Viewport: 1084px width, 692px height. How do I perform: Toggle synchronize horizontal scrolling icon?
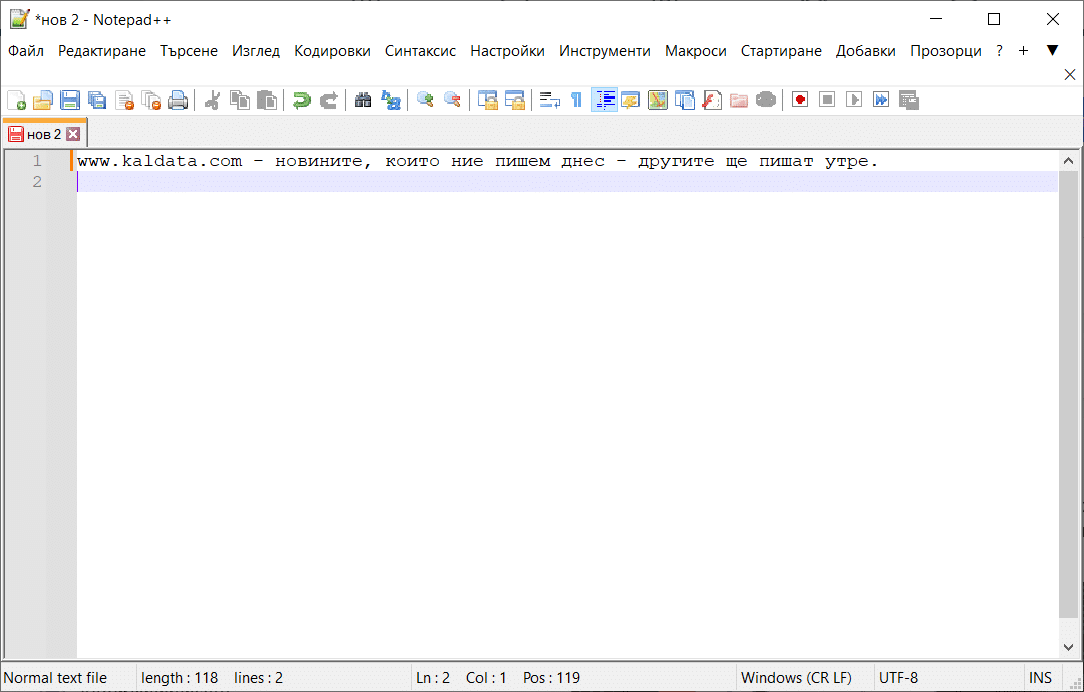[515, 100]
